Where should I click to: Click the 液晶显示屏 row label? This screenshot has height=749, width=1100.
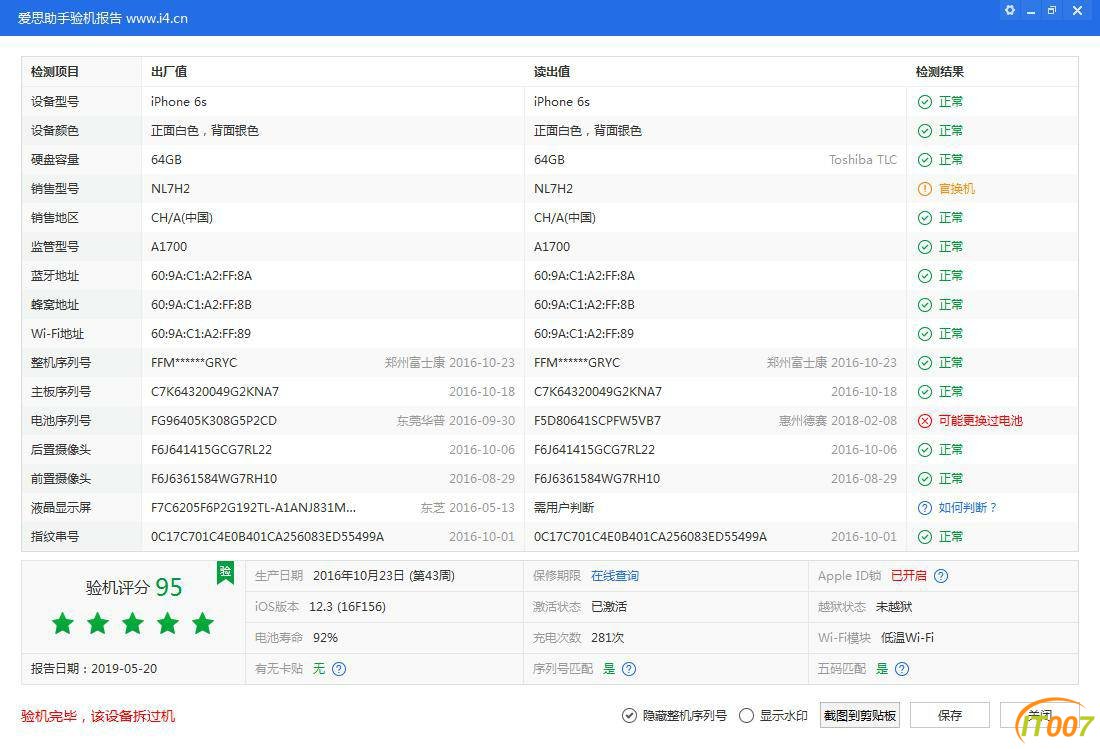point(61,508)
